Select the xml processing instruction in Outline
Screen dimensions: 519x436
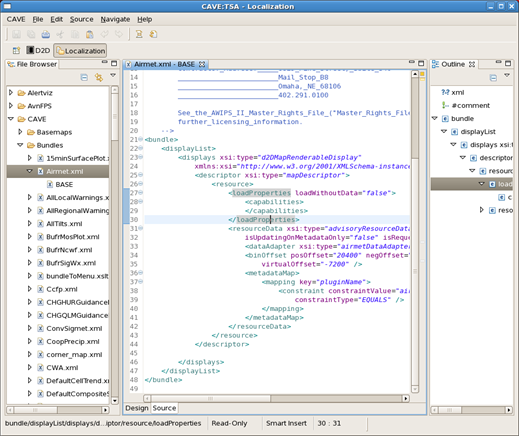pyautogui.click(x=457, y=92)
